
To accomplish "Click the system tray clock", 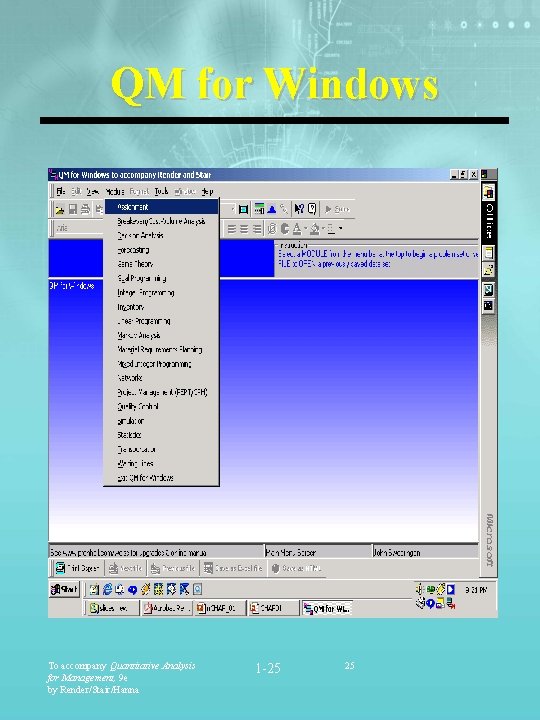I will click(475, 590).
